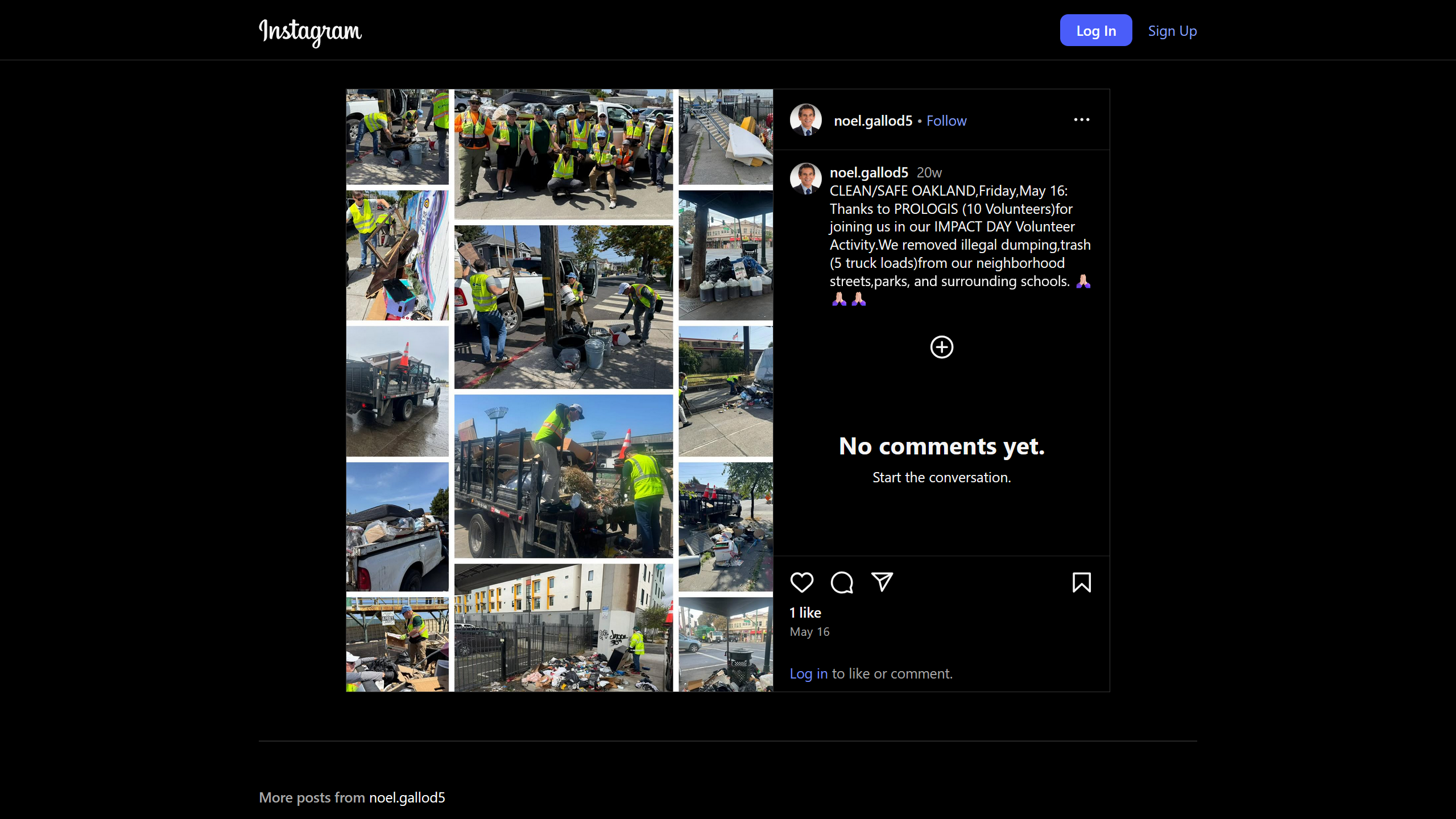Click the 20w timestamp beside caption
The image size is (1456, 819).
[929, 172]
